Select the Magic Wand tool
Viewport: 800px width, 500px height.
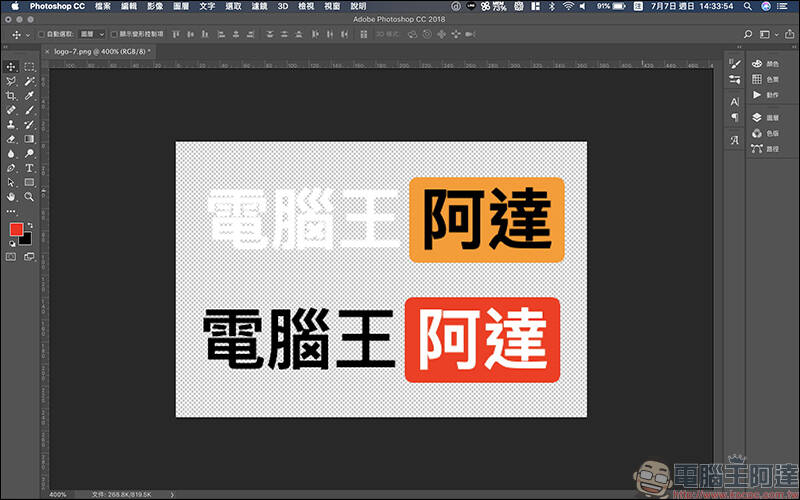tap(29, 81)
